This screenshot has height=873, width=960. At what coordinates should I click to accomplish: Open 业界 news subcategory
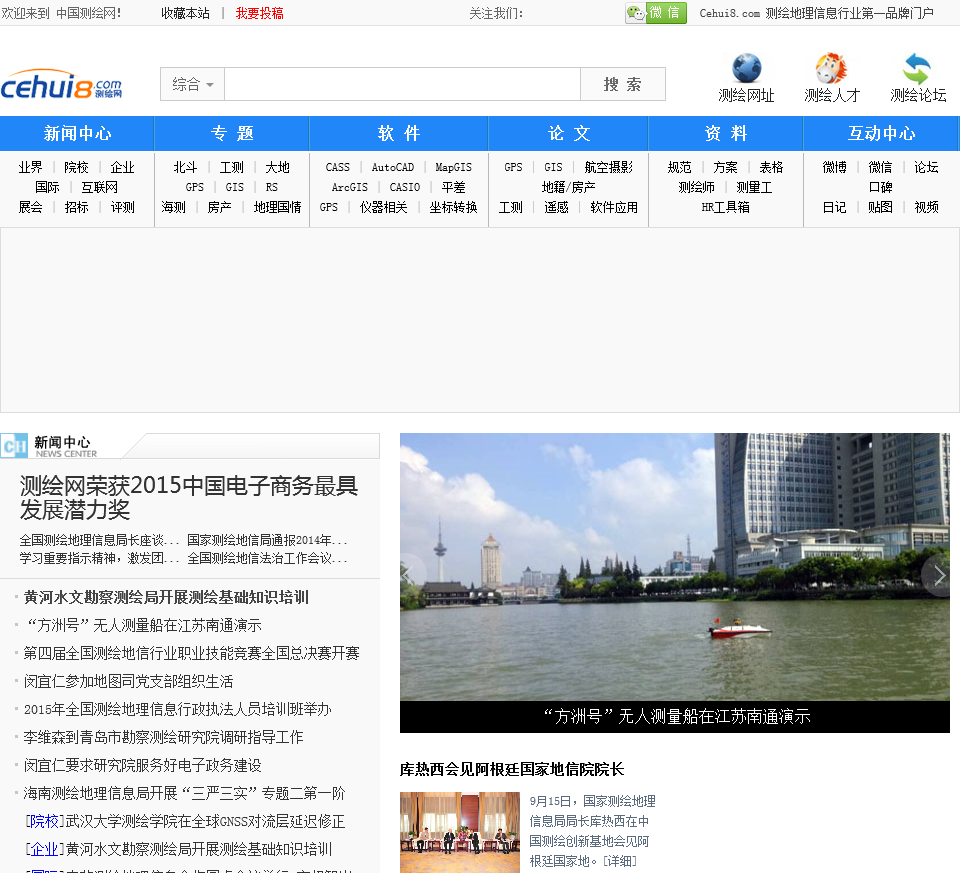31,167
